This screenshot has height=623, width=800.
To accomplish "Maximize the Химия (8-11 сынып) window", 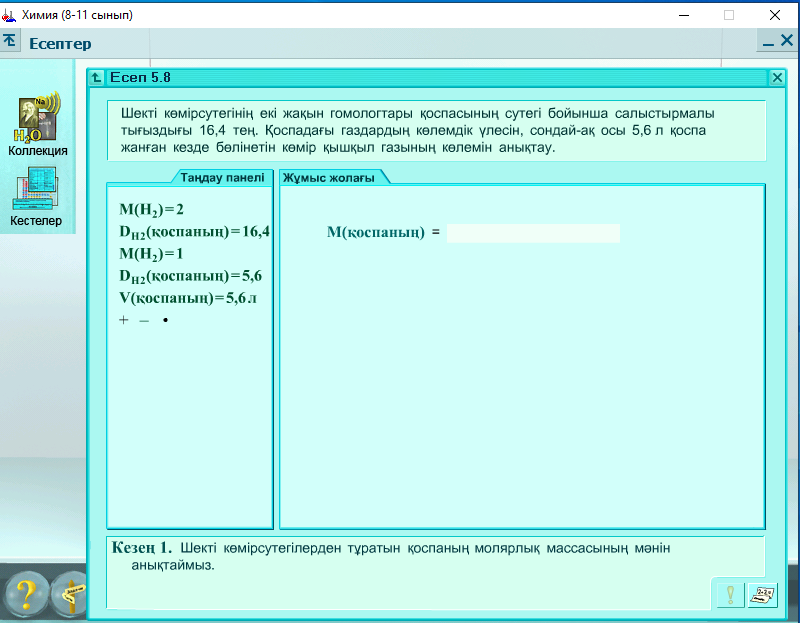I will pyautogui.click(x=729, y=15).
